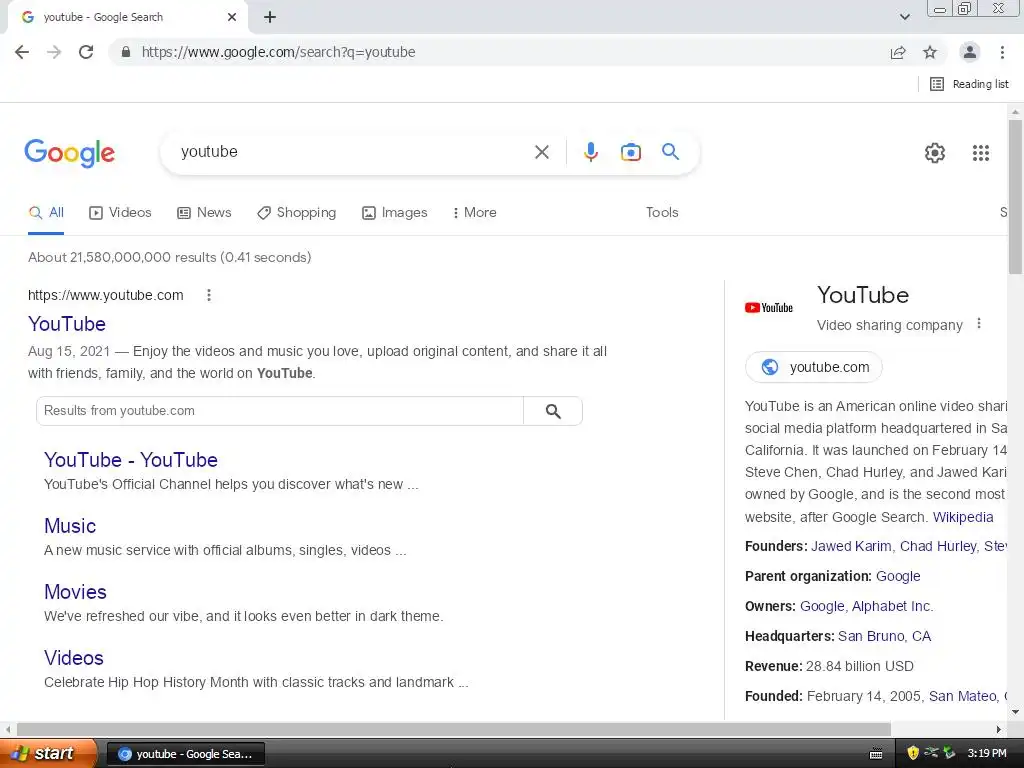Expand the More search options
Image resolution: width=1024 pixels, height=768 pixels.
[x=475, y=212]
